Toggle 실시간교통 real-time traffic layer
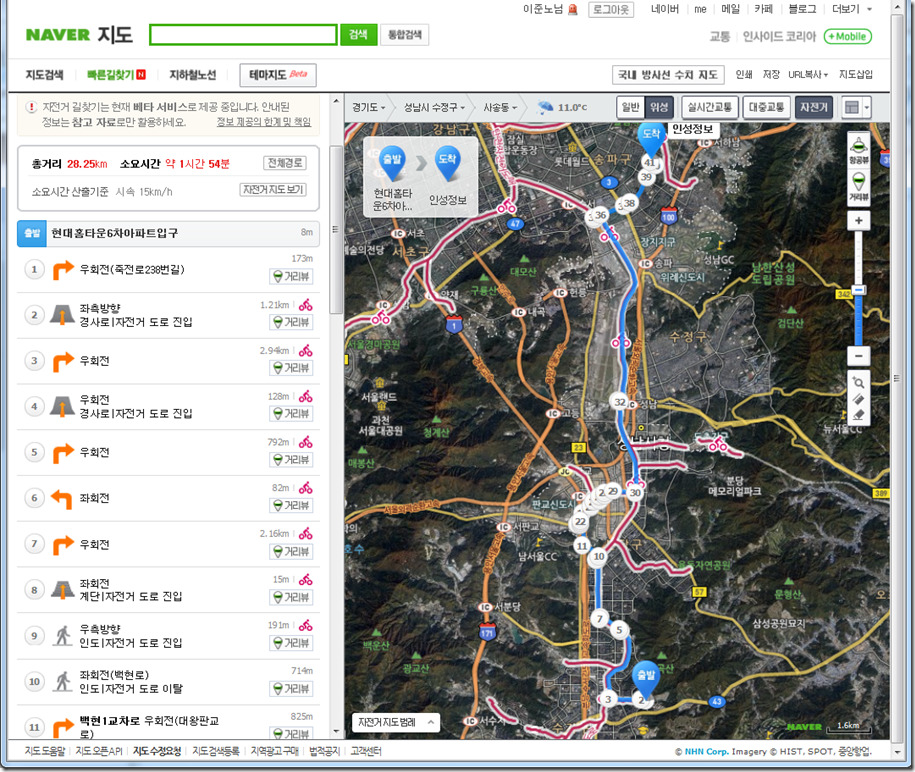The height and width of the screenshot is (772, 915). (x=708, y=107)
